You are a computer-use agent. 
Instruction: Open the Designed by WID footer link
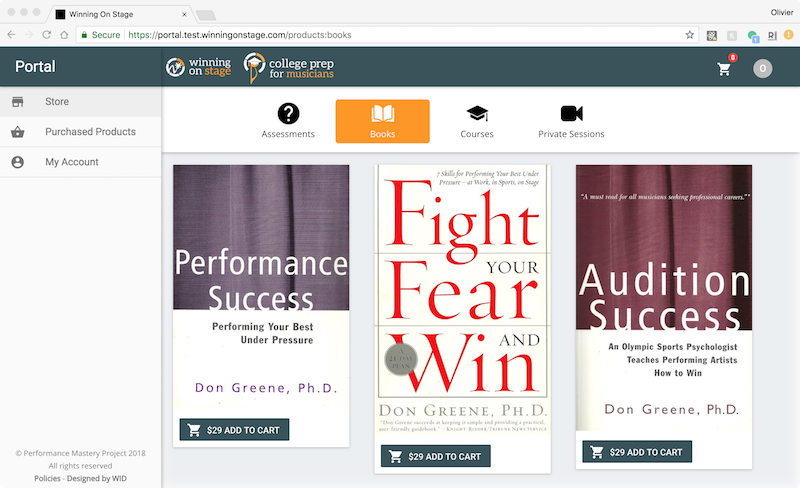97,478
